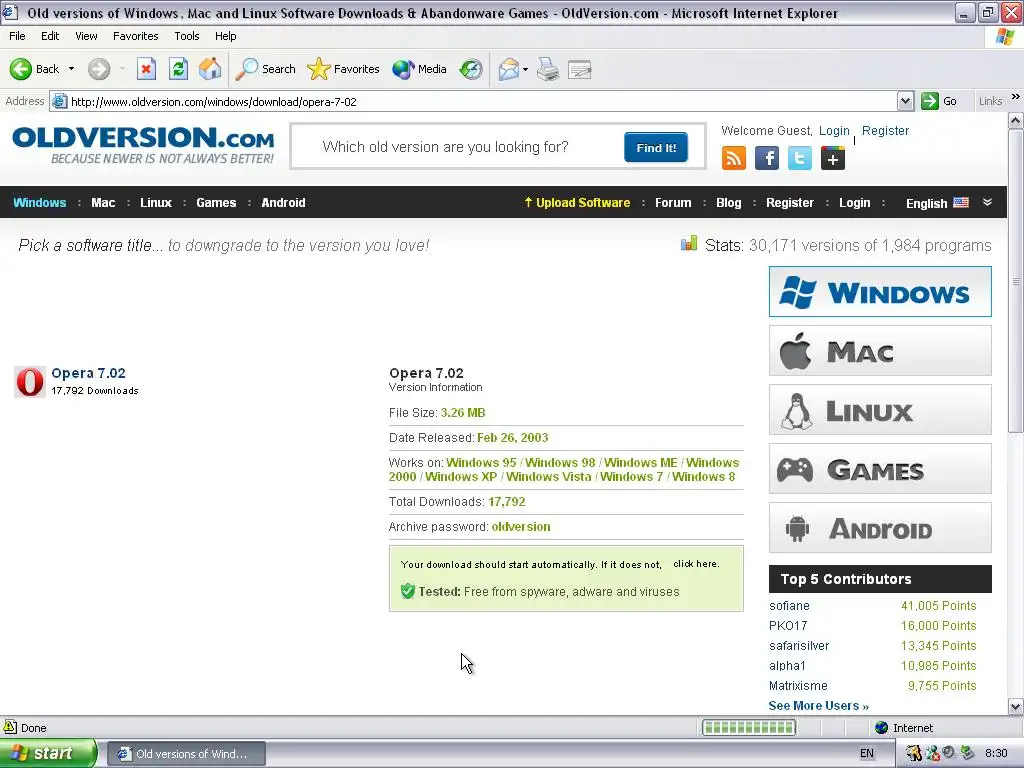1024x768 pixels.
Task: Click the Print icon
Action: [x=548, y=69]
